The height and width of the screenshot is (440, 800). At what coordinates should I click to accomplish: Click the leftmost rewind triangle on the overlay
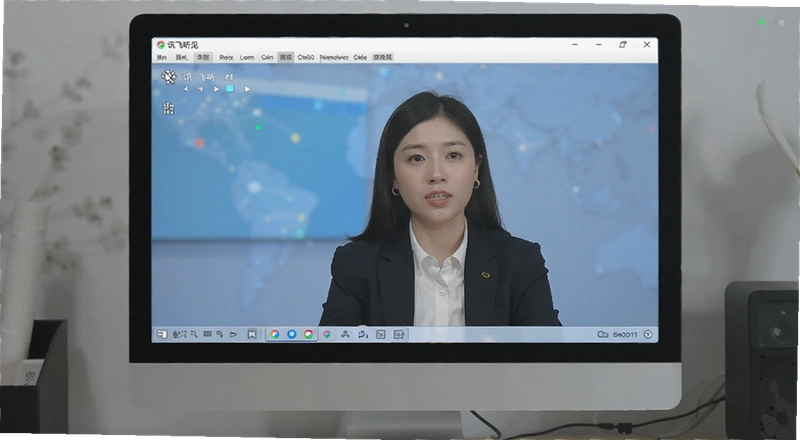pyautogui.click(x=186, y=89)
